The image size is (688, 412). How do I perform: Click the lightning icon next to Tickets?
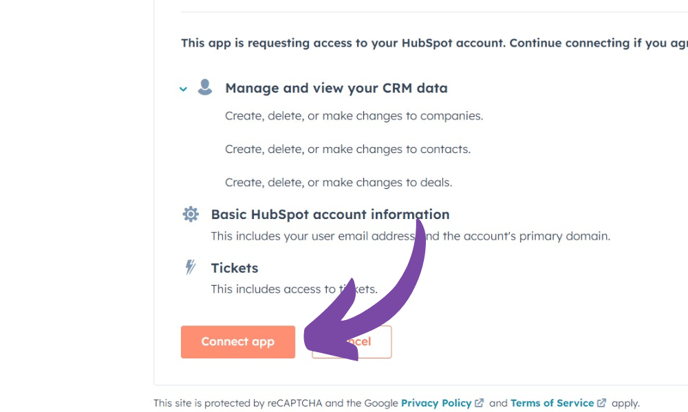click(190, 267)
